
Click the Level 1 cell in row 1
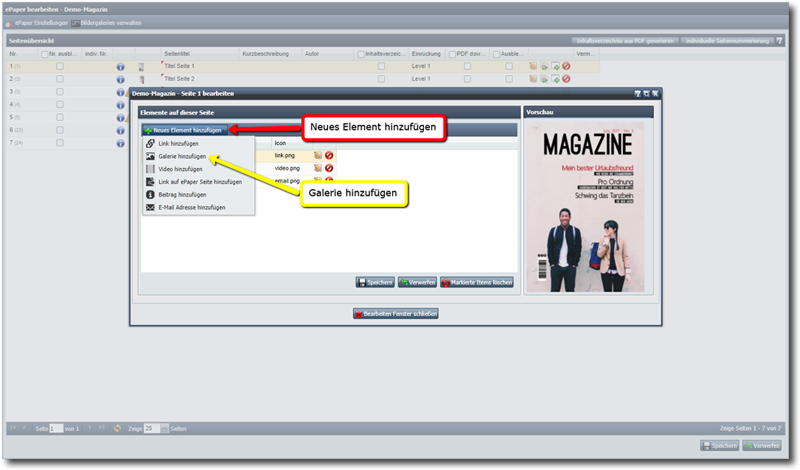[427, 66]
